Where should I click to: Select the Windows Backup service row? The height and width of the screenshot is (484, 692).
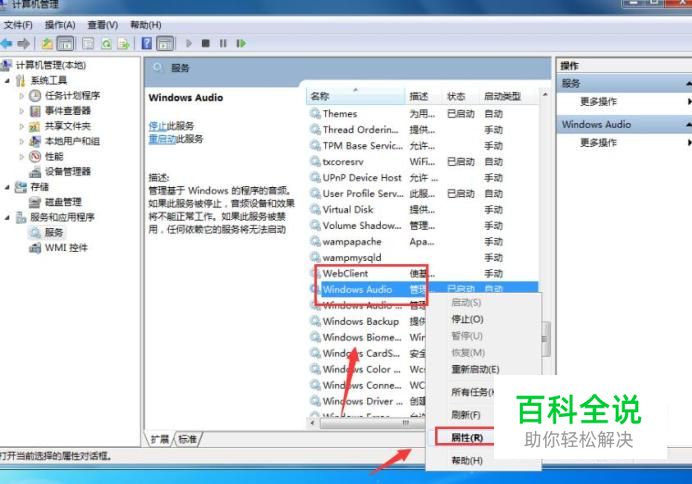(367, 321)
